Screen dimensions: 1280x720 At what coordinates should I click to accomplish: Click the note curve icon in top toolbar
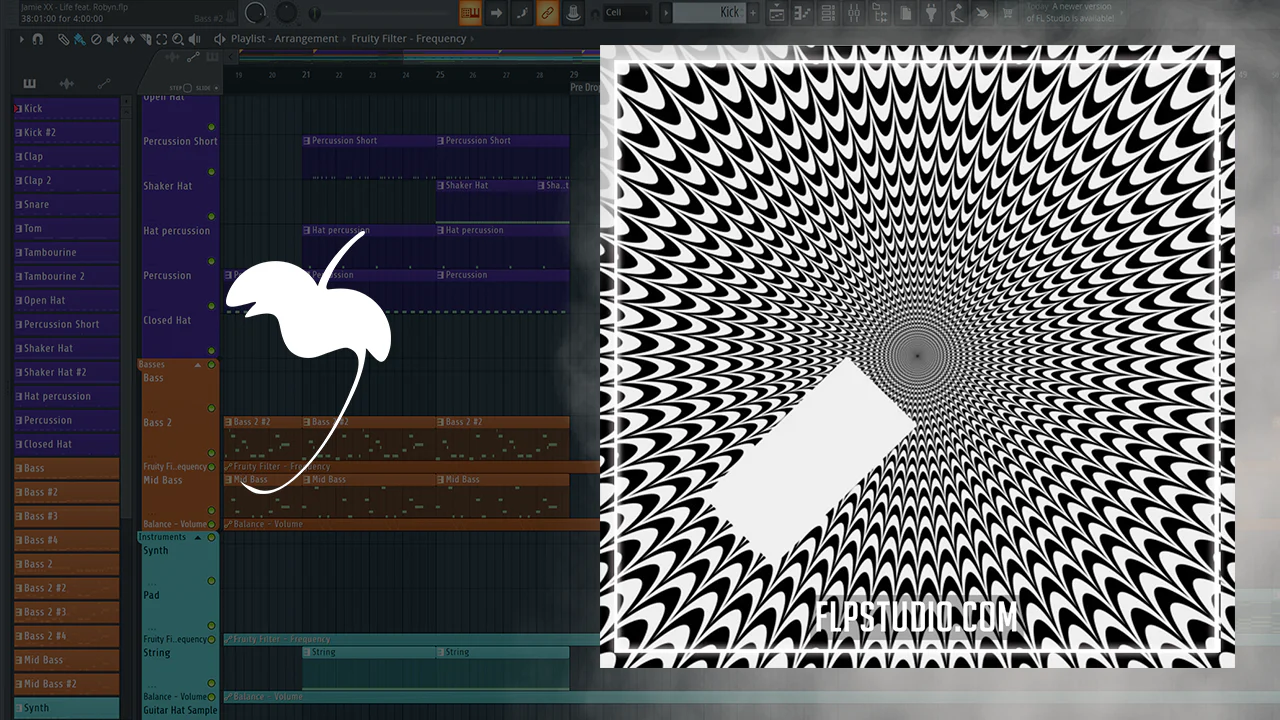[x=522, y=13]
